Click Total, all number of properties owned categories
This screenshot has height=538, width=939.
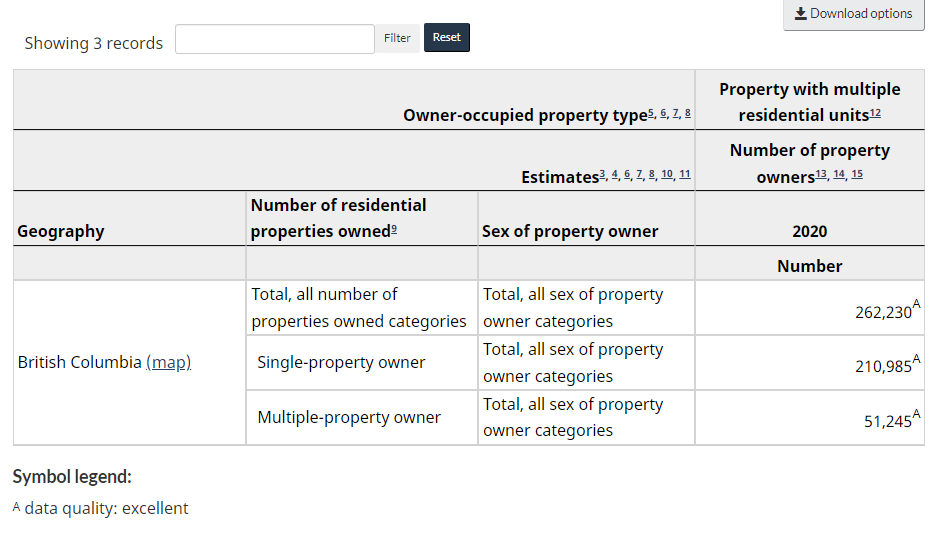click(x=359, y=307)
